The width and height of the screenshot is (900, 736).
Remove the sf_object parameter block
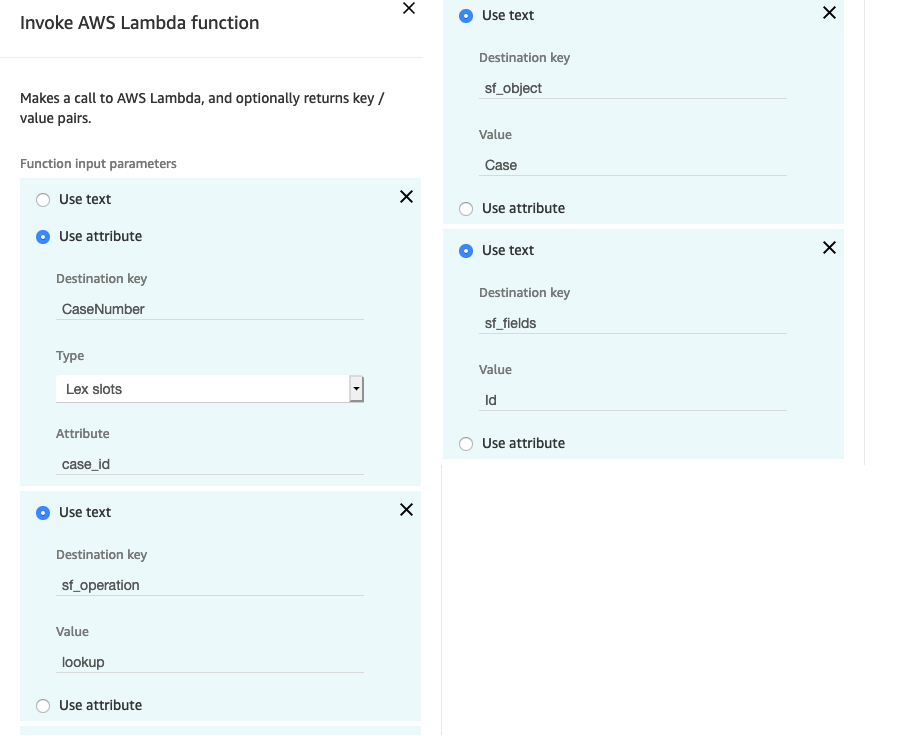[829, 13]
